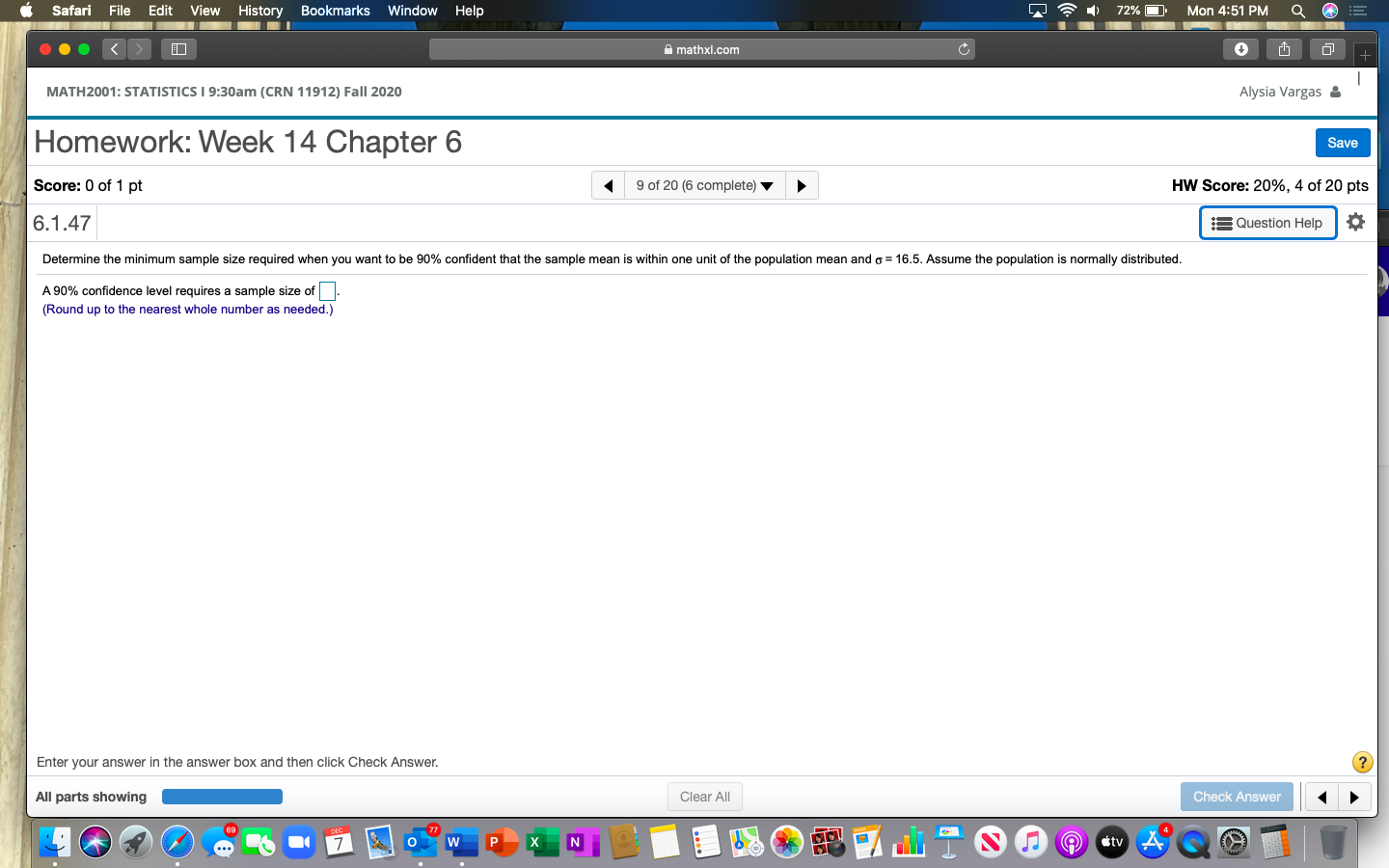Image resolution: width=1389 pixels, height=868 pixels.
Task: Open Messages app in the dock
Action: pos(219,842)
